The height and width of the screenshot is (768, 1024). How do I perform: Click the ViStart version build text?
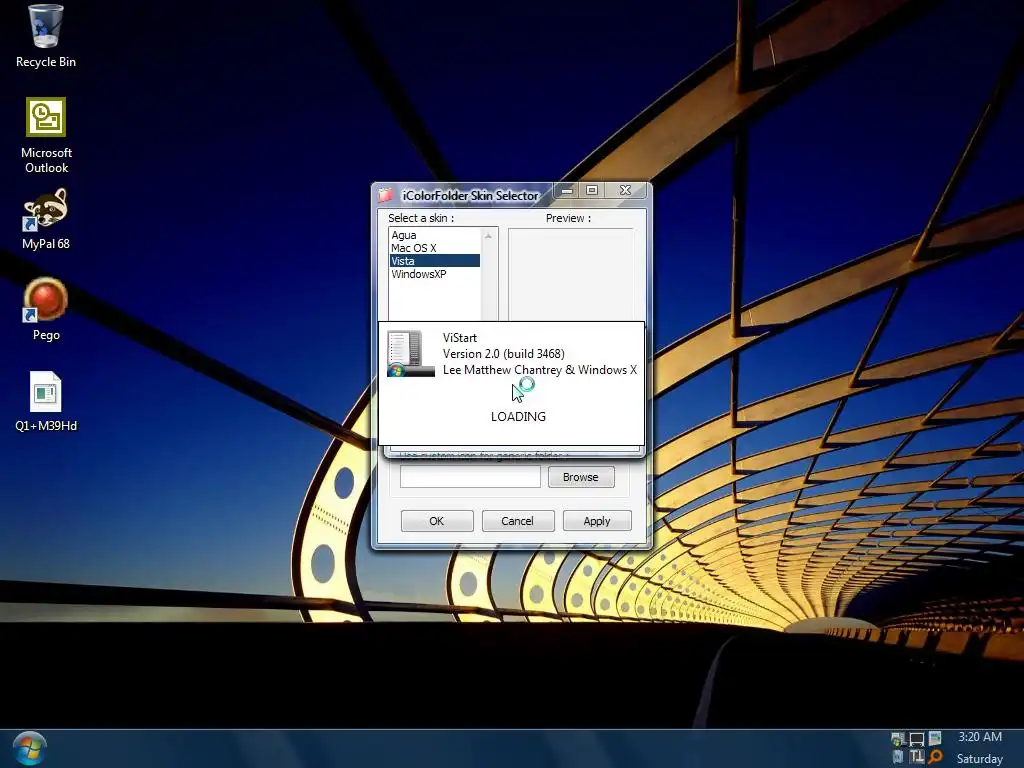pos(504,354)
